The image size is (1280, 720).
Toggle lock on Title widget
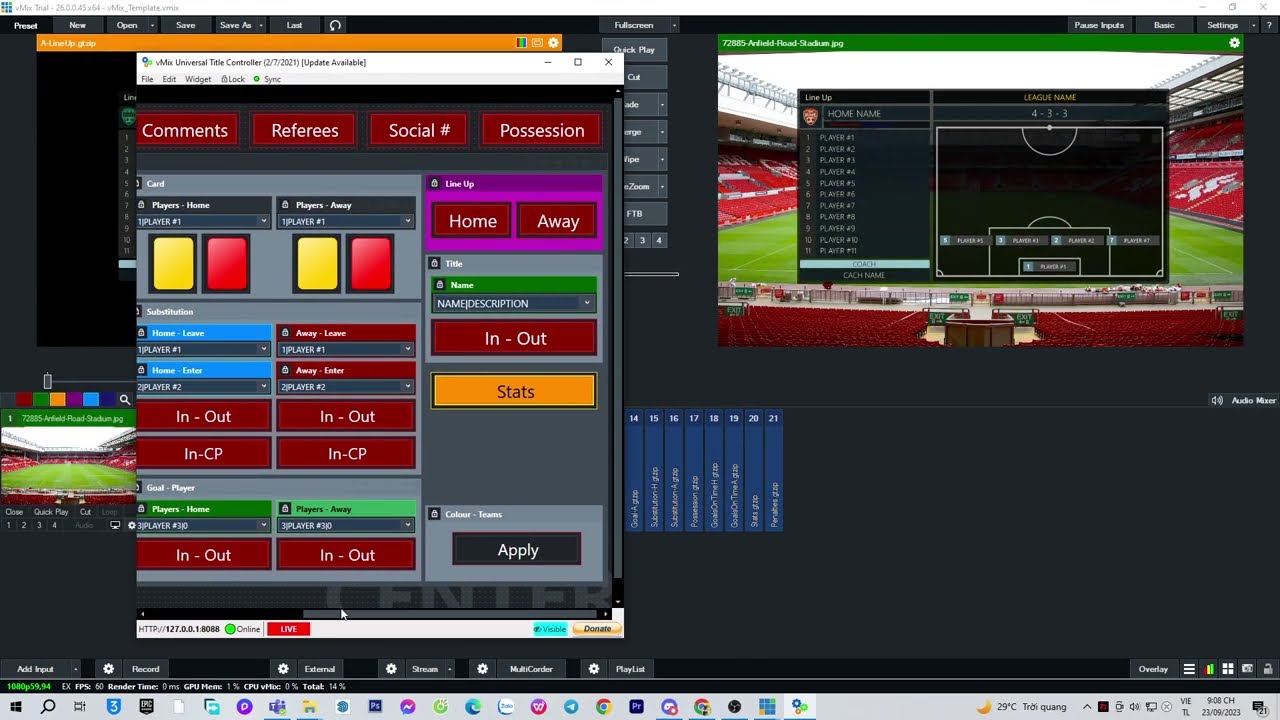tap(434, 264)
